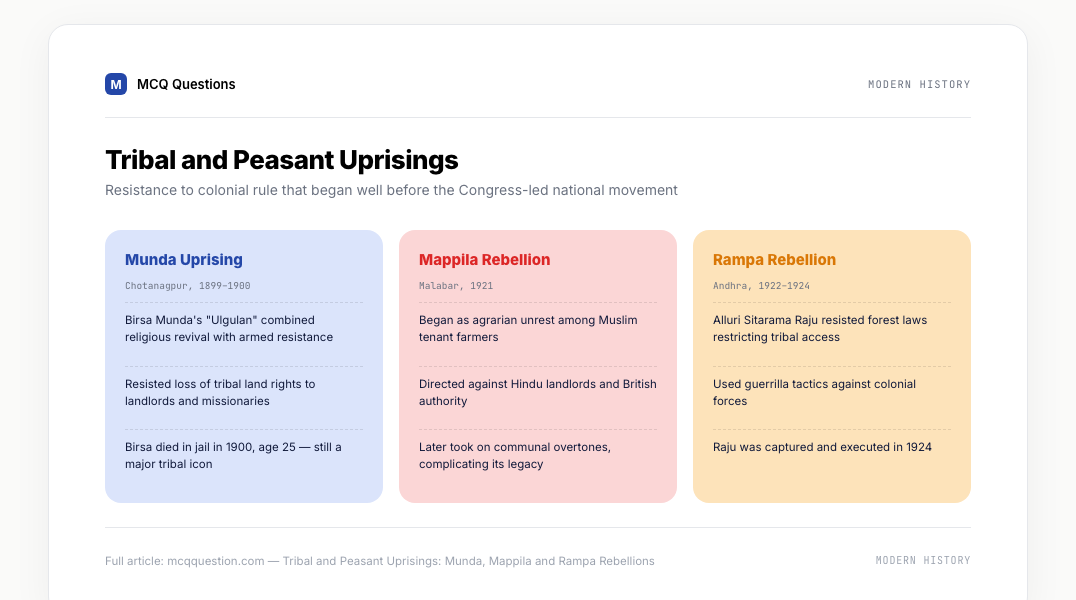The image size is (1076, 600).
Task: Select the Andhra, 1922-1924 subtitle
Action: (x=761, y=286)
